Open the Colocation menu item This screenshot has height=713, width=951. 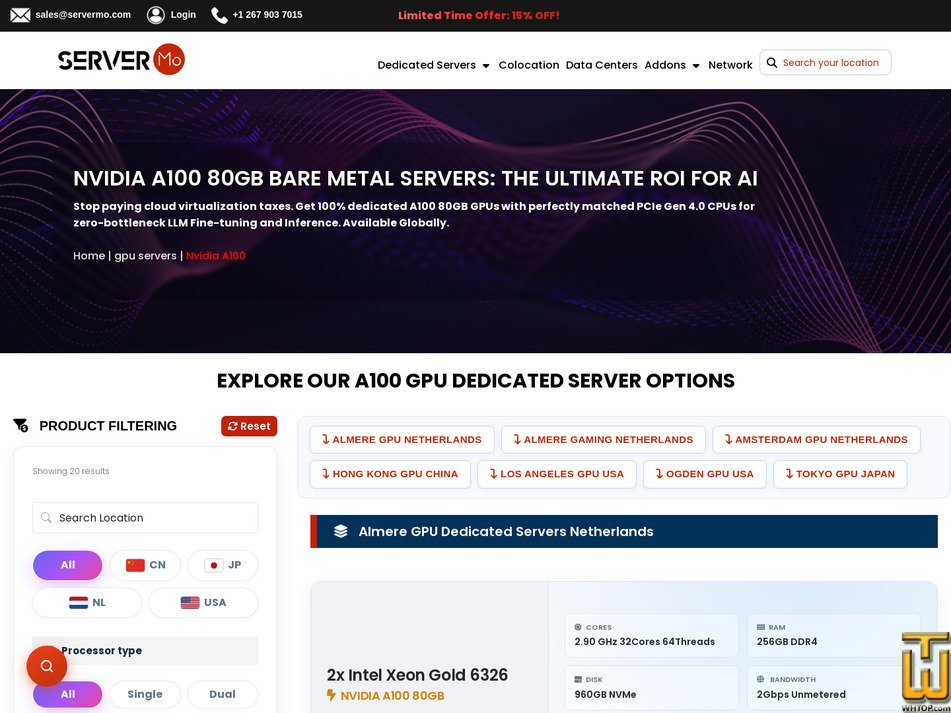529,65
